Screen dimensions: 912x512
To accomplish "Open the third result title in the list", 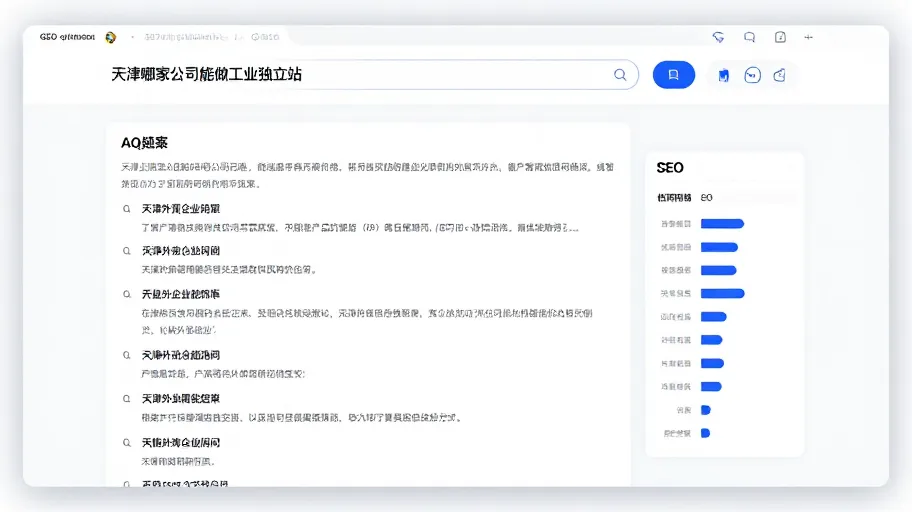I will [x=181, y=294].
